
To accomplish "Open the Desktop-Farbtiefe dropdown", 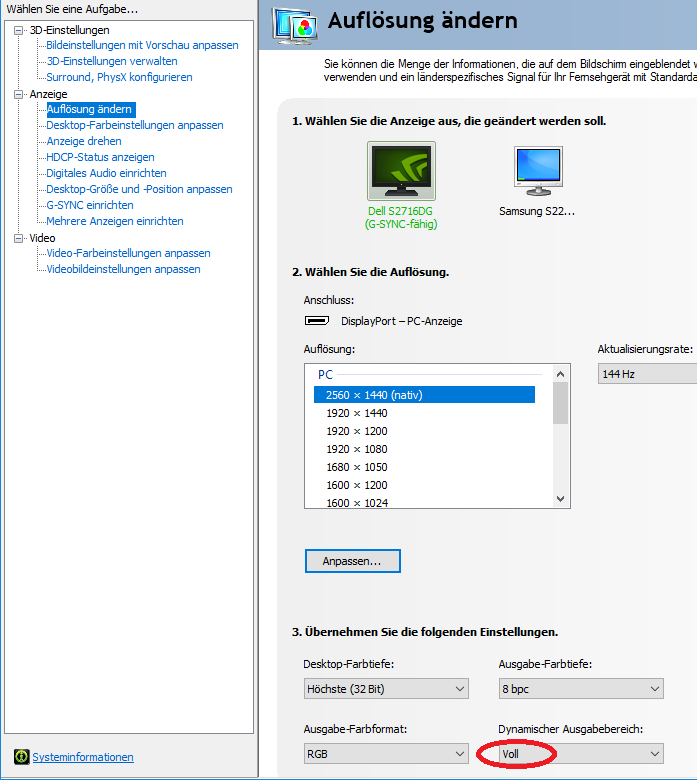I will coord(386,688).
